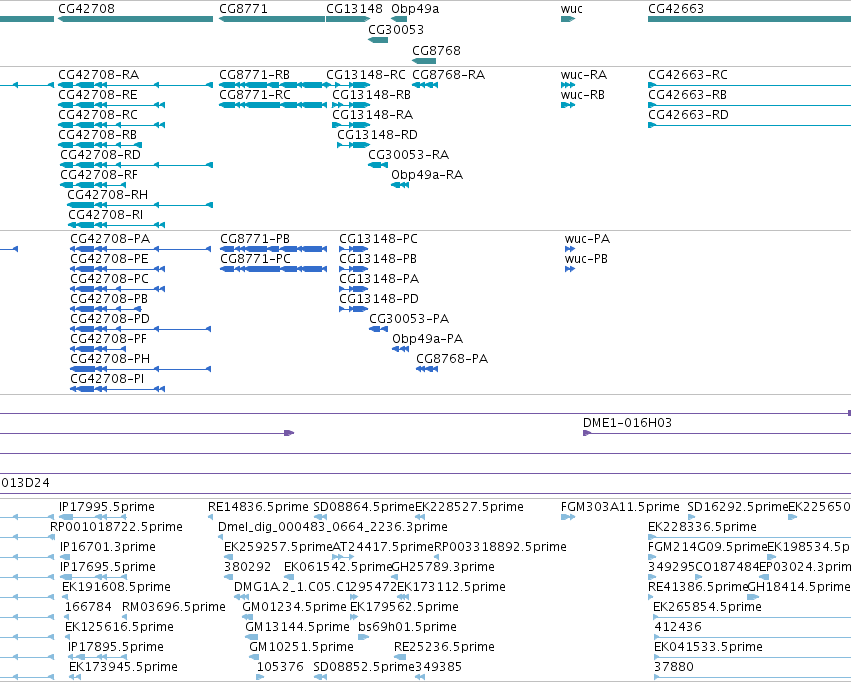This screenshot has height=682, width=851.
Task: Click protein CG13148-PD
Action: (379, 299)
